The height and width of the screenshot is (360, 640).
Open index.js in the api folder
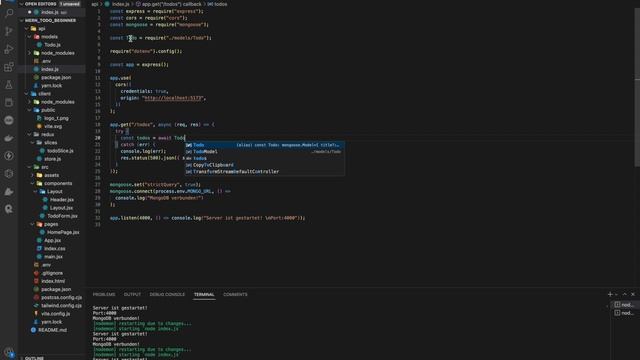(50, 69)
